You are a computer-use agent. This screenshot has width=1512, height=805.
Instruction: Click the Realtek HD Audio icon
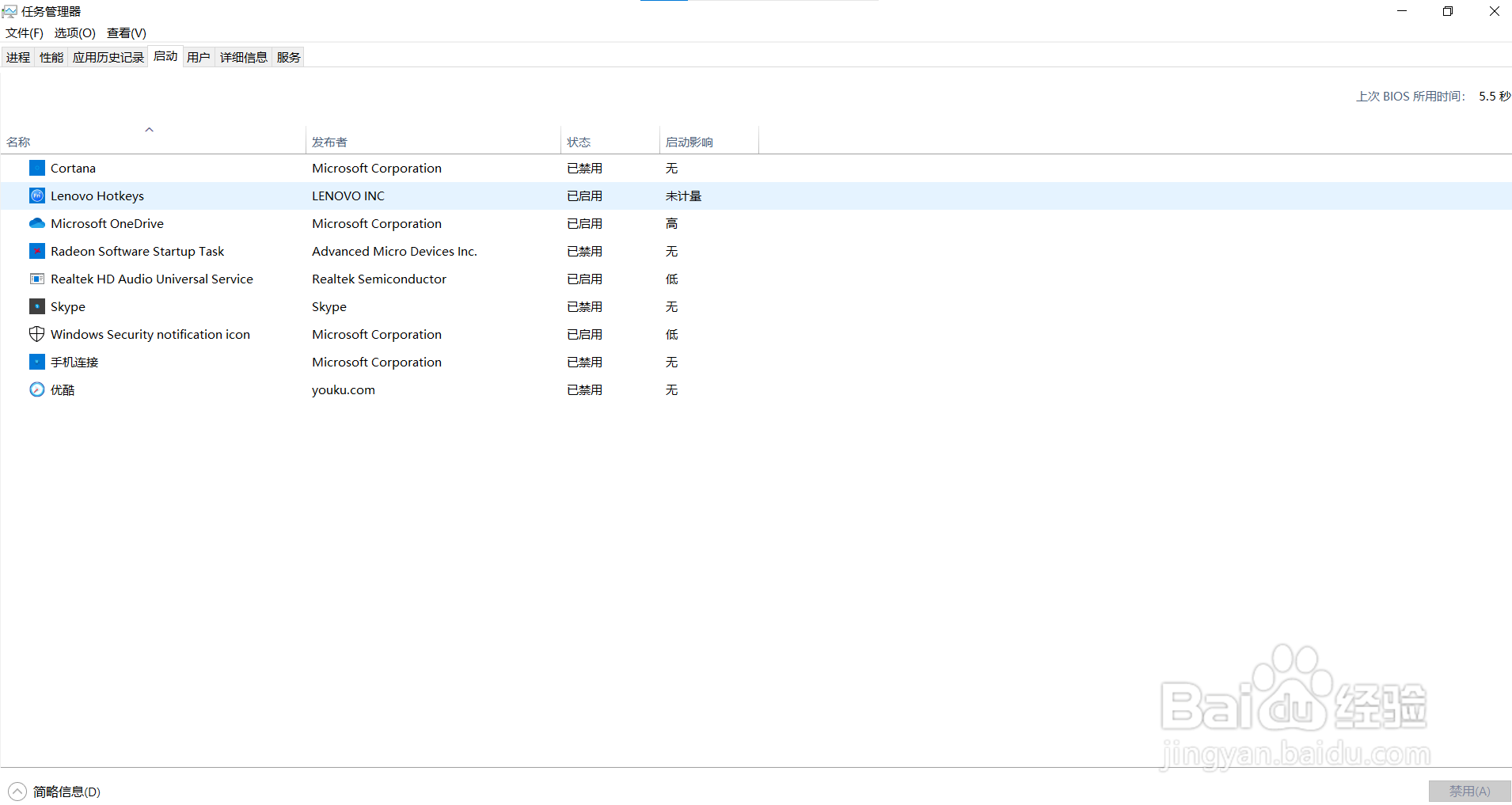pos(37,279)
